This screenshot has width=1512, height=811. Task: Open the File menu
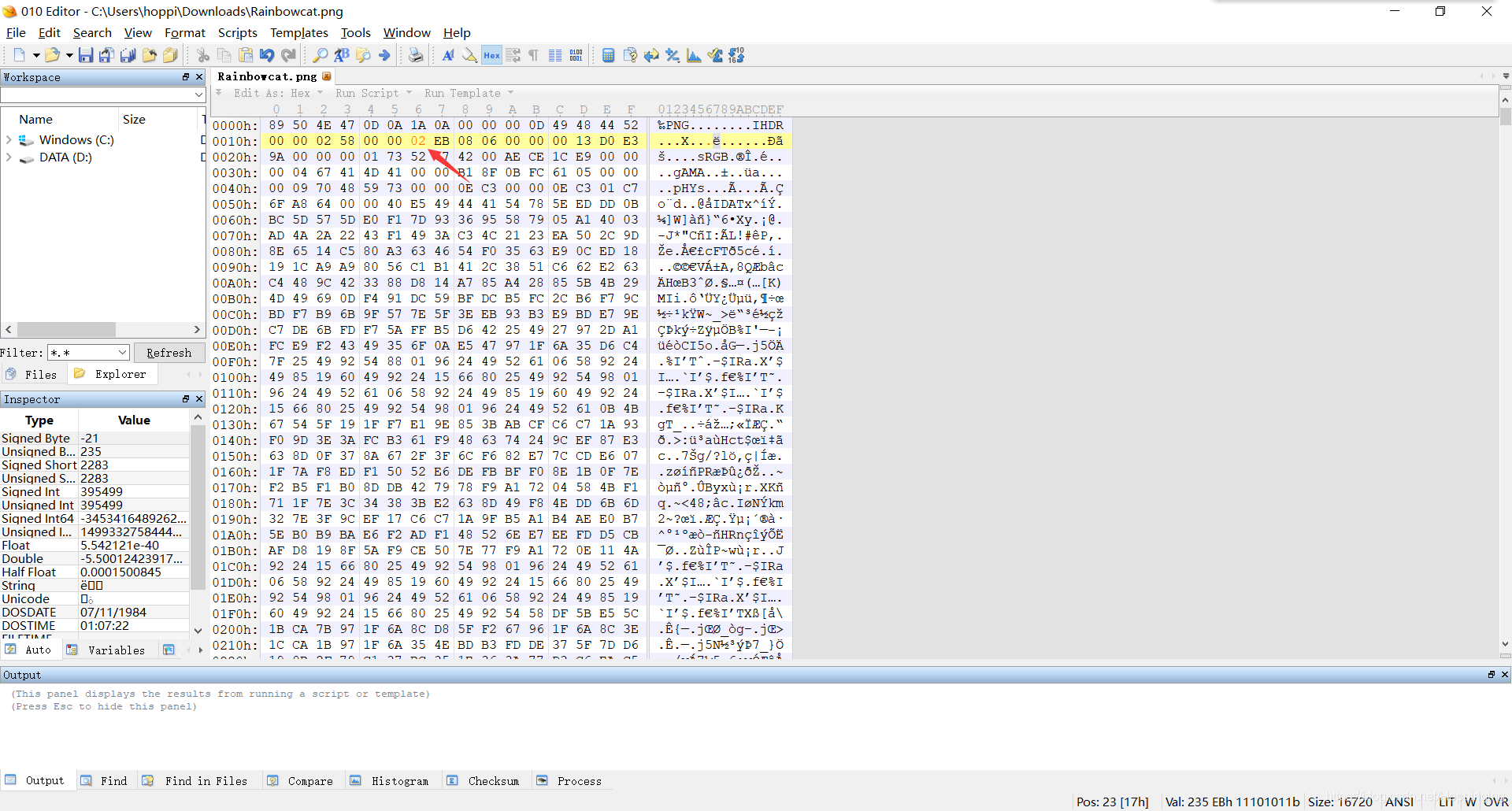click(16, 32)
